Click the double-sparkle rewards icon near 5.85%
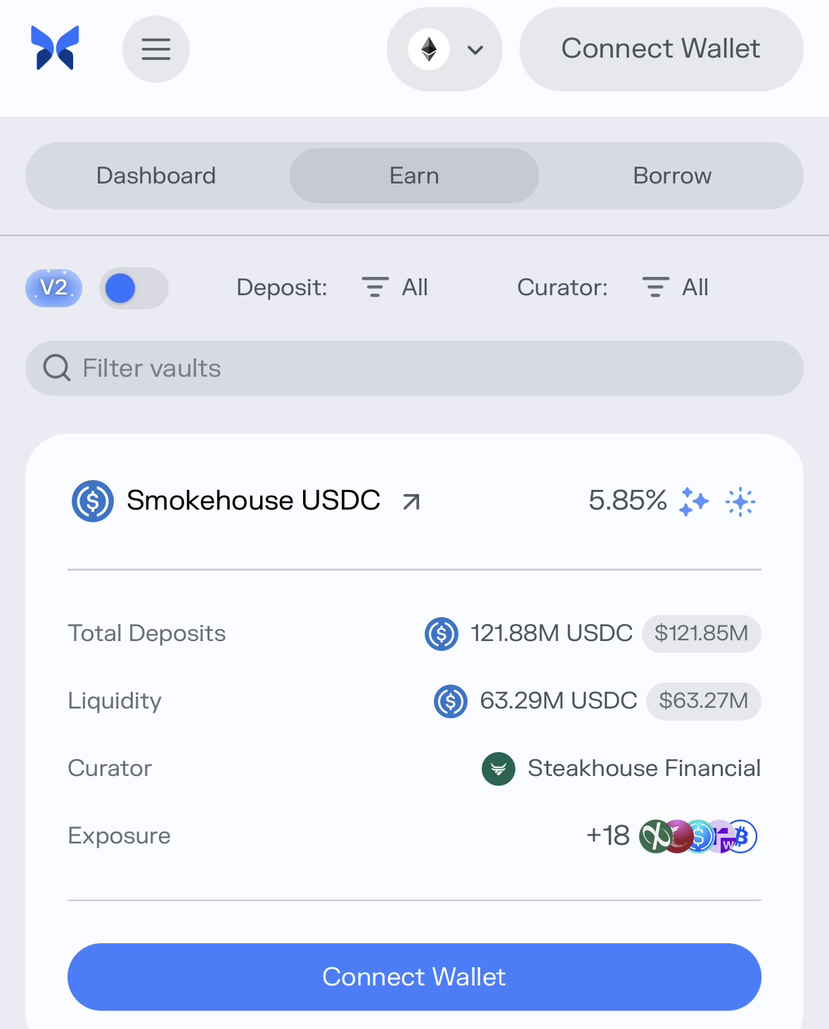The width and height of the screenshot is (829, 1029). [x=694, y=502]
